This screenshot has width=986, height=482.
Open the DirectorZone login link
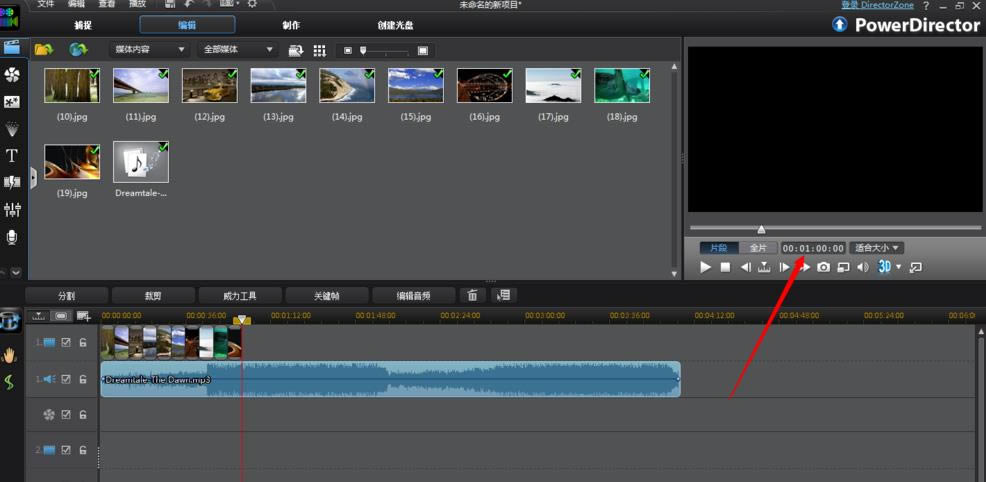[x=878, y=5]
